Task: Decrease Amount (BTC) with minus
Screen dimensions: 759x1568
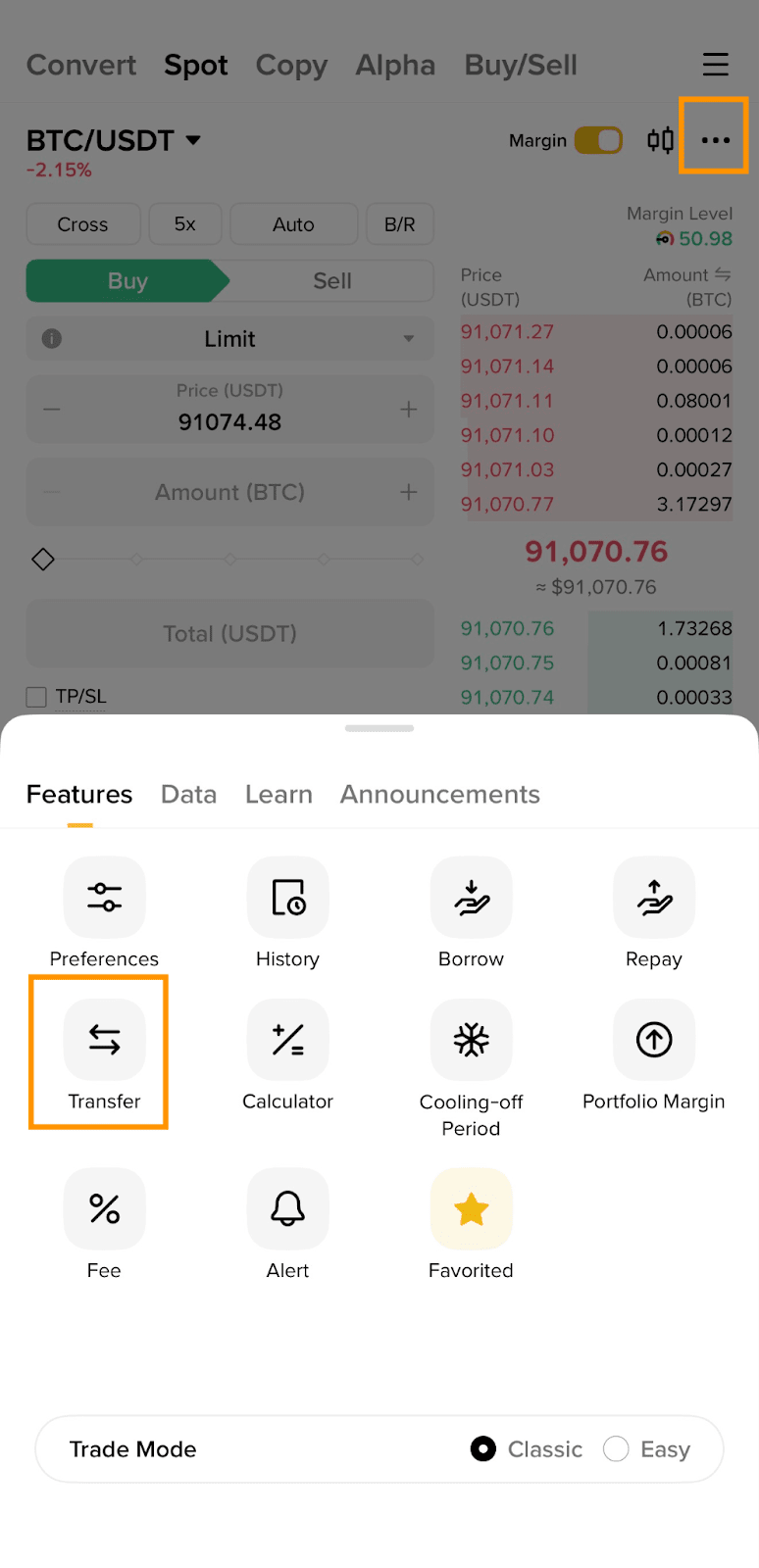Action: tap(52, 492)
